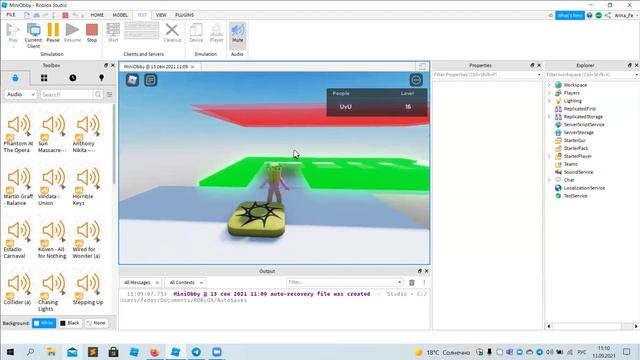The height and width of the screenshot is (360, 640).
Task: Click the Filter workspace field in Explorer
Action: click(x=591, y=75)
